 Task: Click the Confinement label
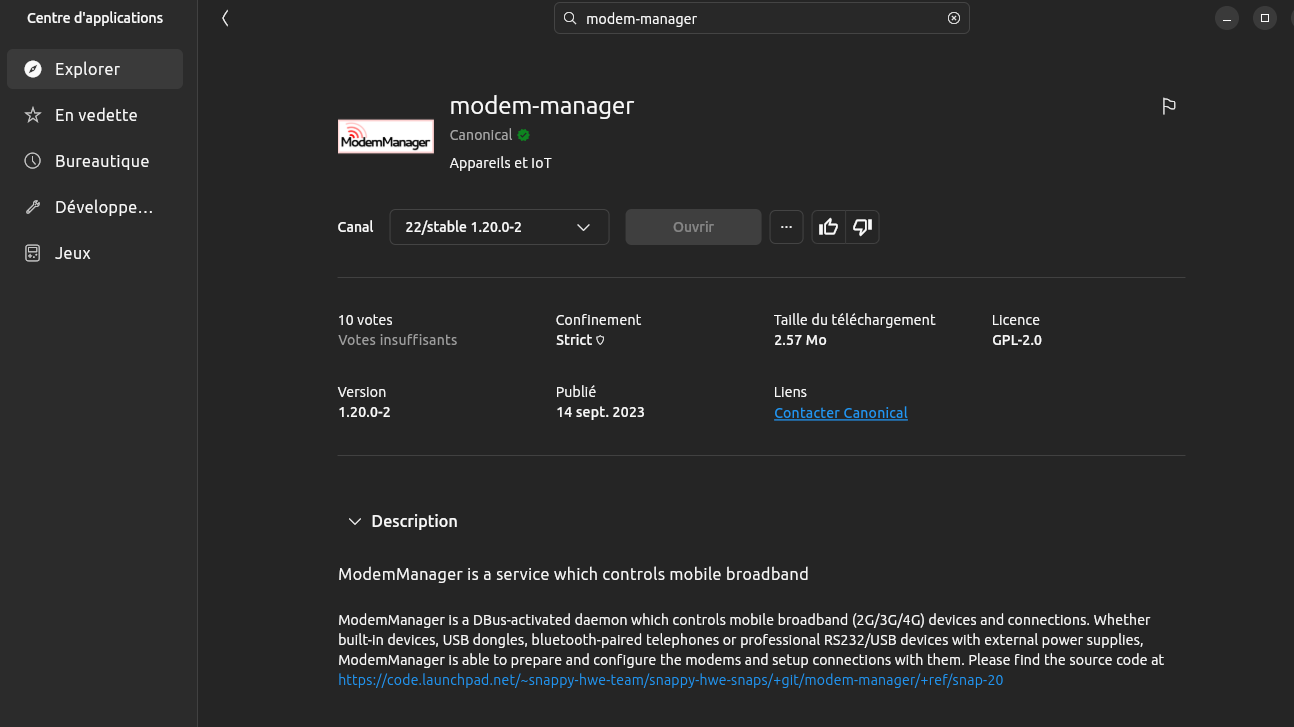598,320
